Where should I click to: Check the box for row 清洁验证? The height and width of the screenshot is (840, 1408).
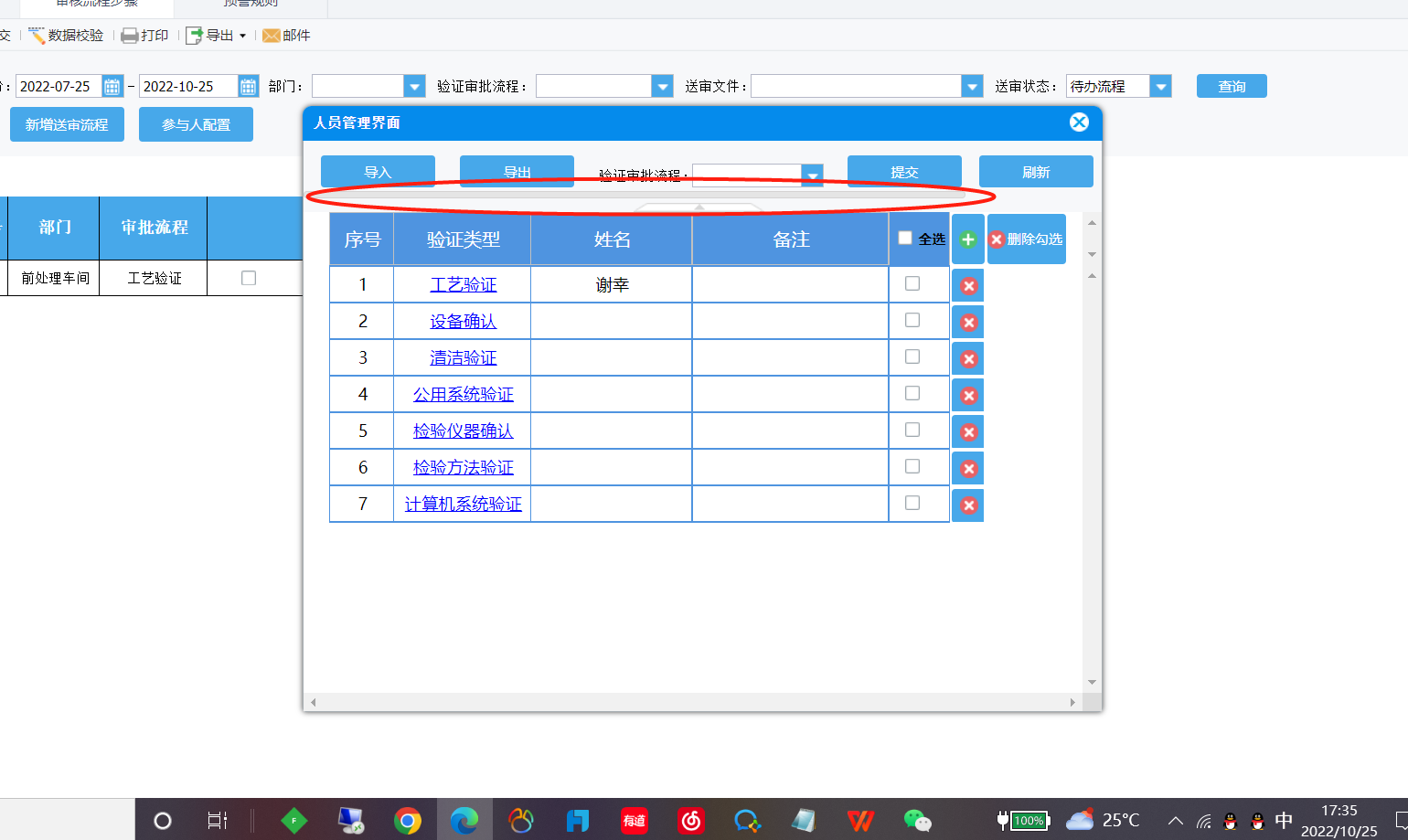point(912,356)
